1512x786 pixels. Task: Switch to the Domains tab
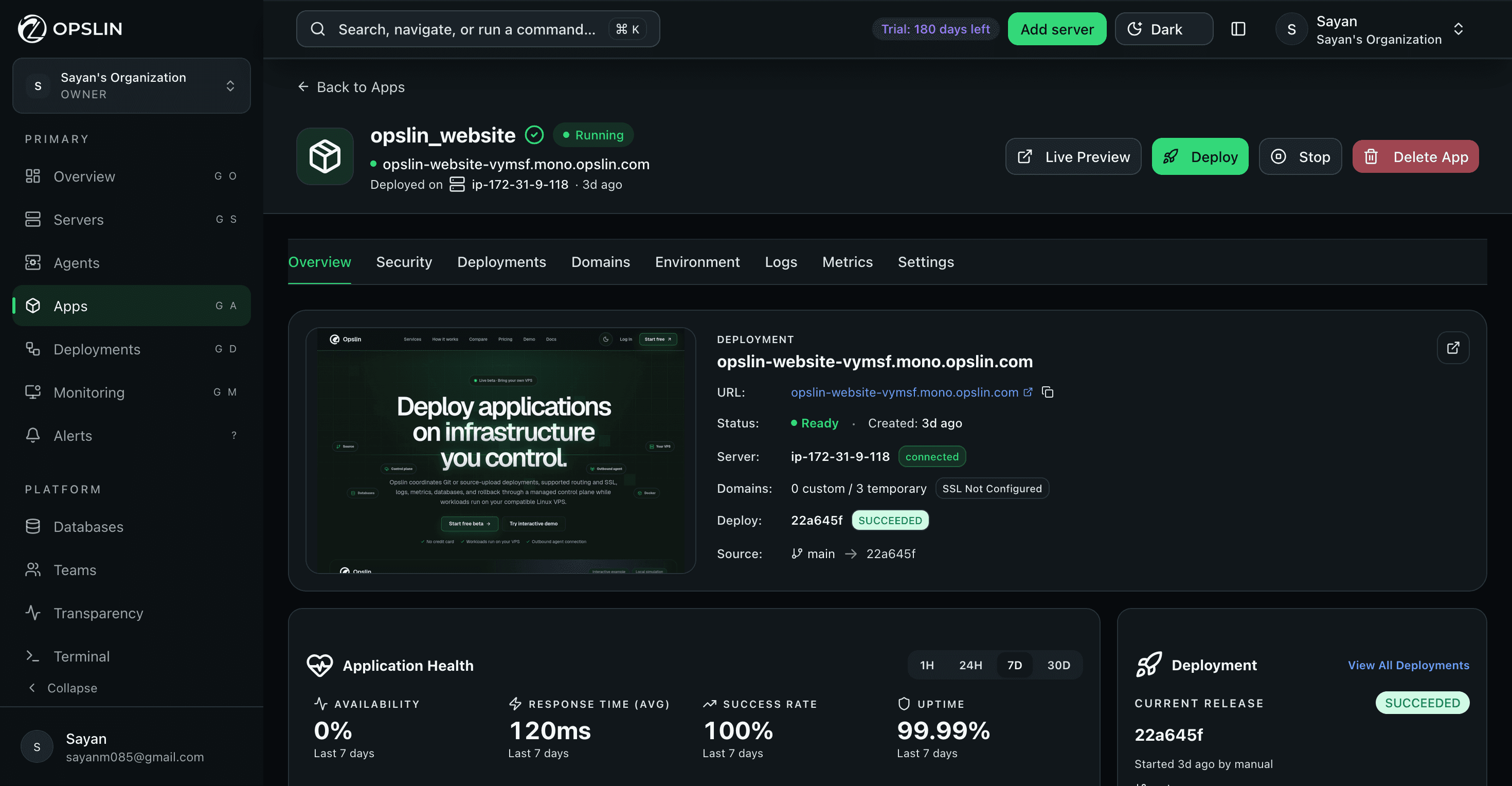(x=601, y=262)
